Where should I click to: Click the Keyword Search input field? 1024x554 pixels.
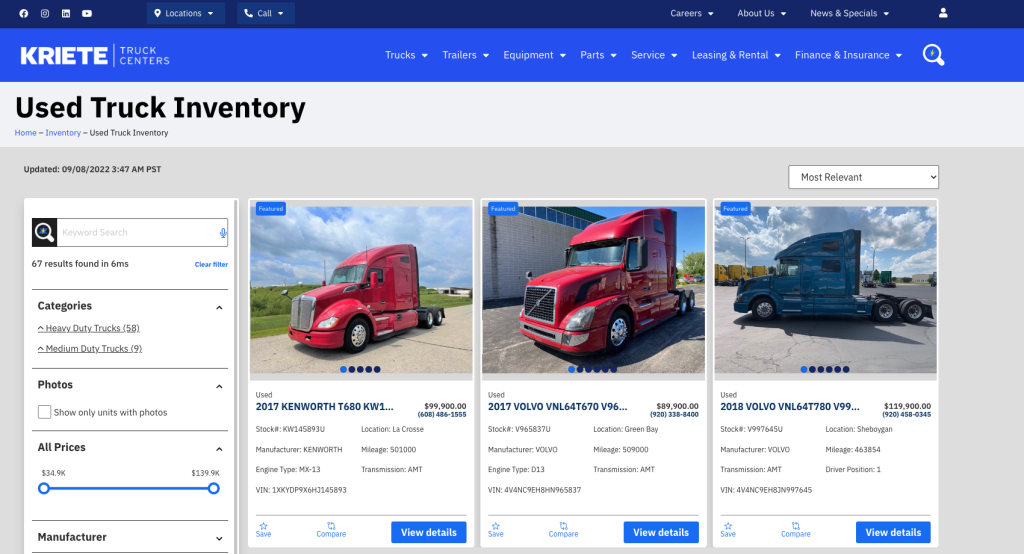click(x=138, y=233)
